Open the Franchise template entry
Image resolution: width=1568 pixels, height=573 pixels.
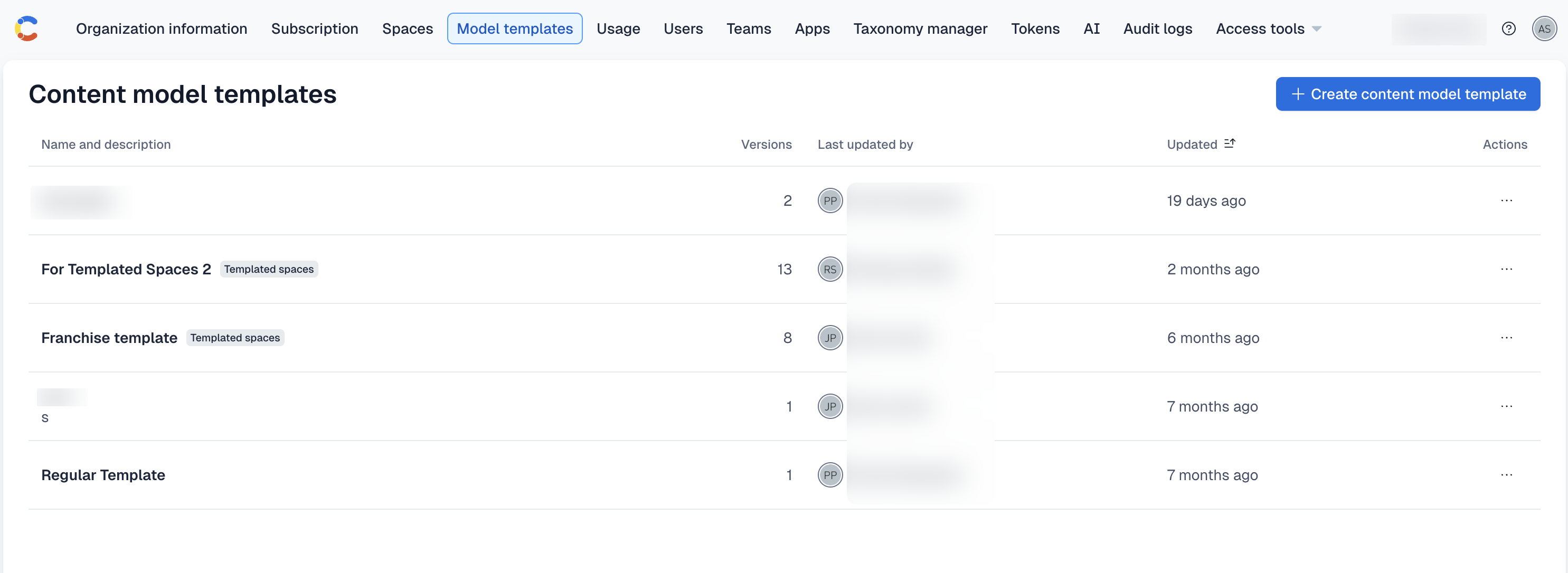click(110, 338)
